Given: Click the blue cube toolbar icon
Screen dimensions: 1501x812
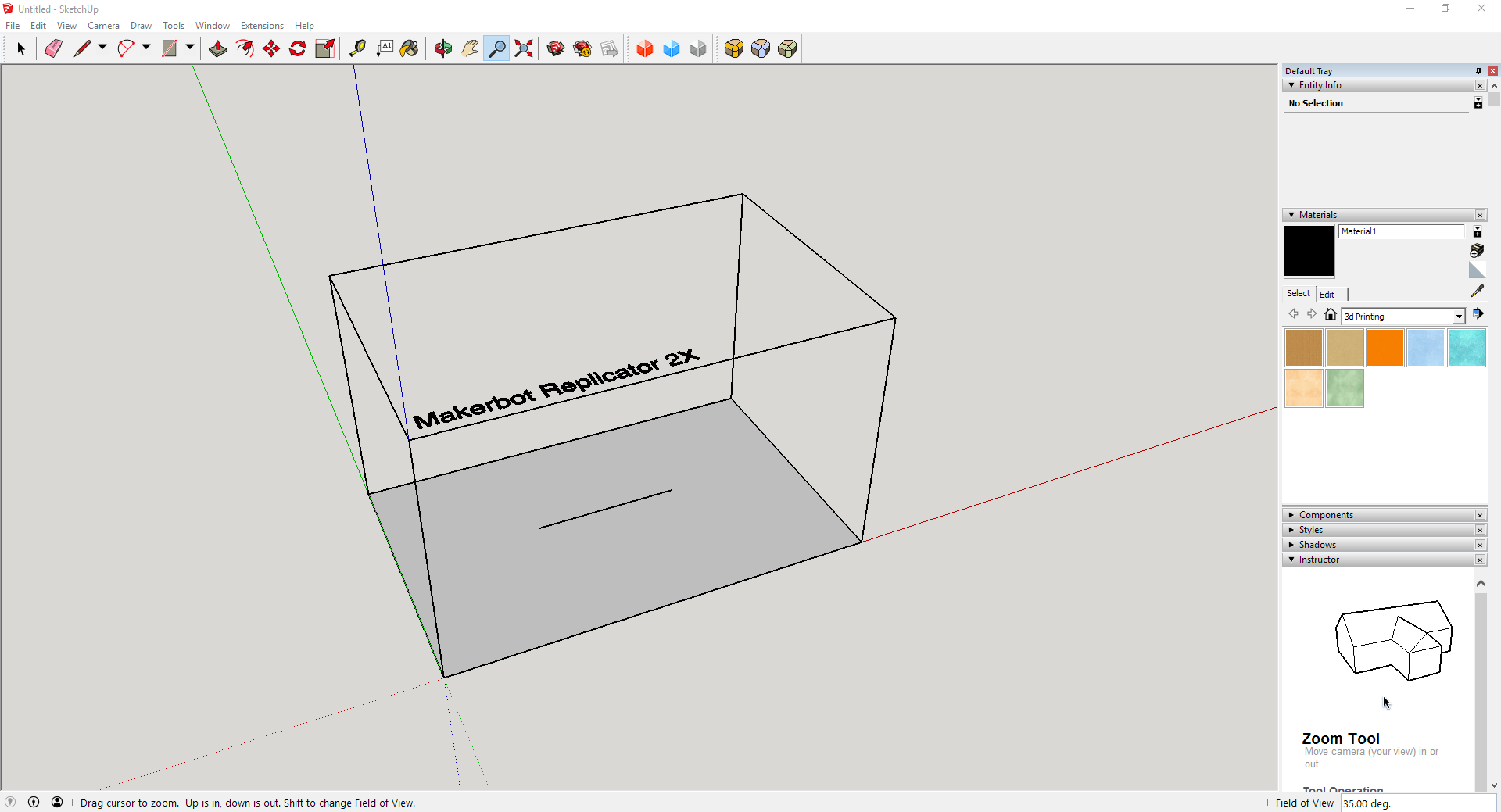Looking at the screenshot, I should click(672, 48).
